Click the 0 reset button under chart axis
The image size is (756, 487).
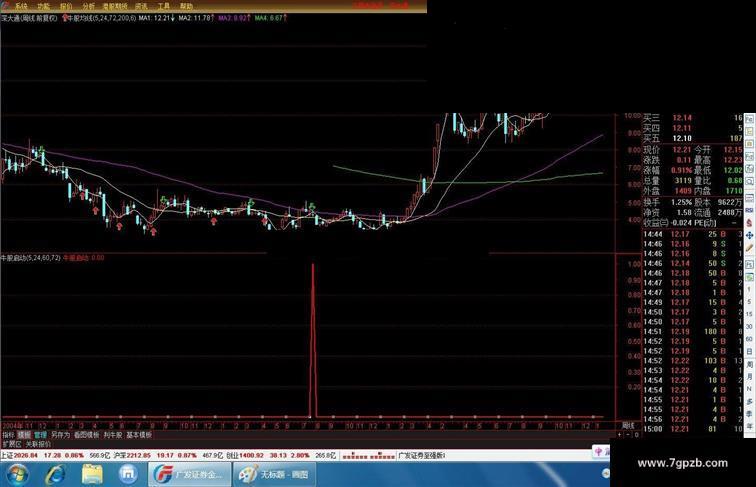[636, 435]
